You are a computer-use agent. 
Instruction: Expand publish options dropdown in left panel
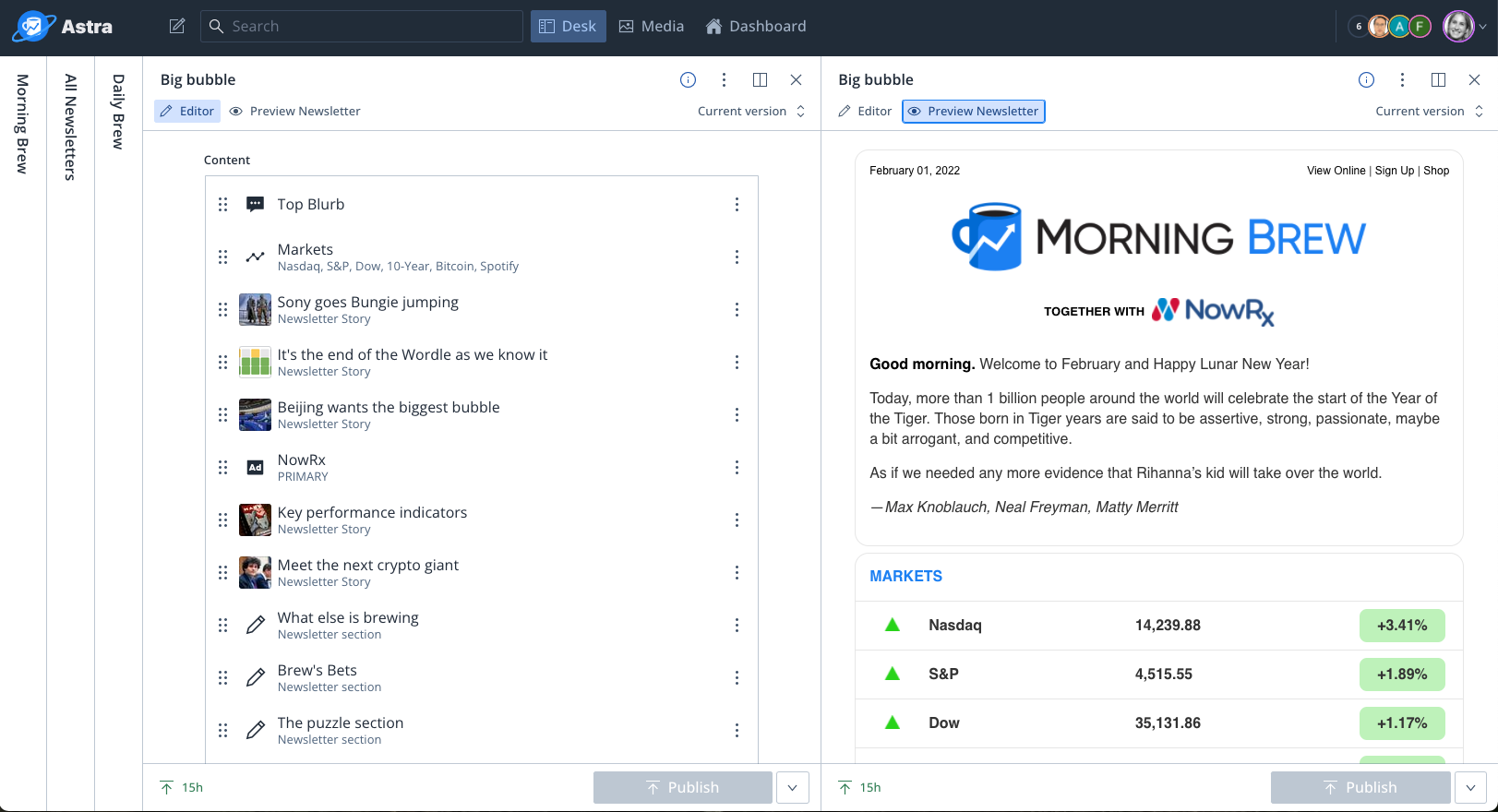pos(793,787)
